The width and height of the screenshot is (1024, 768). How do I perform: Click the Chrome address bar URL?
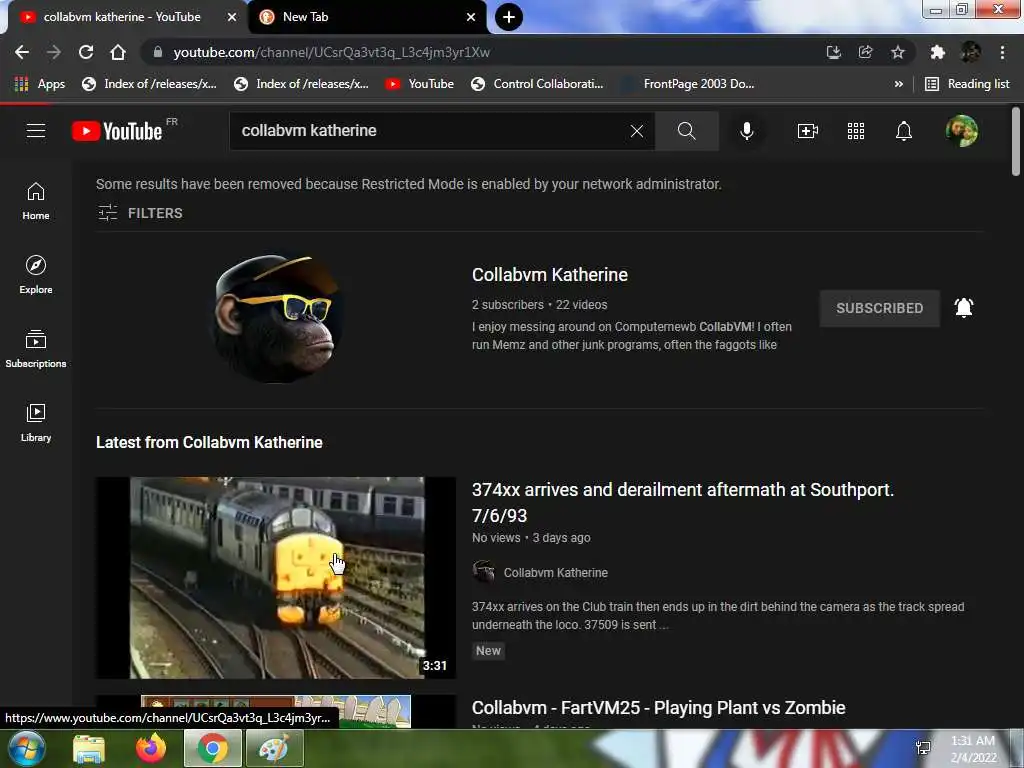tap(332, 52)
